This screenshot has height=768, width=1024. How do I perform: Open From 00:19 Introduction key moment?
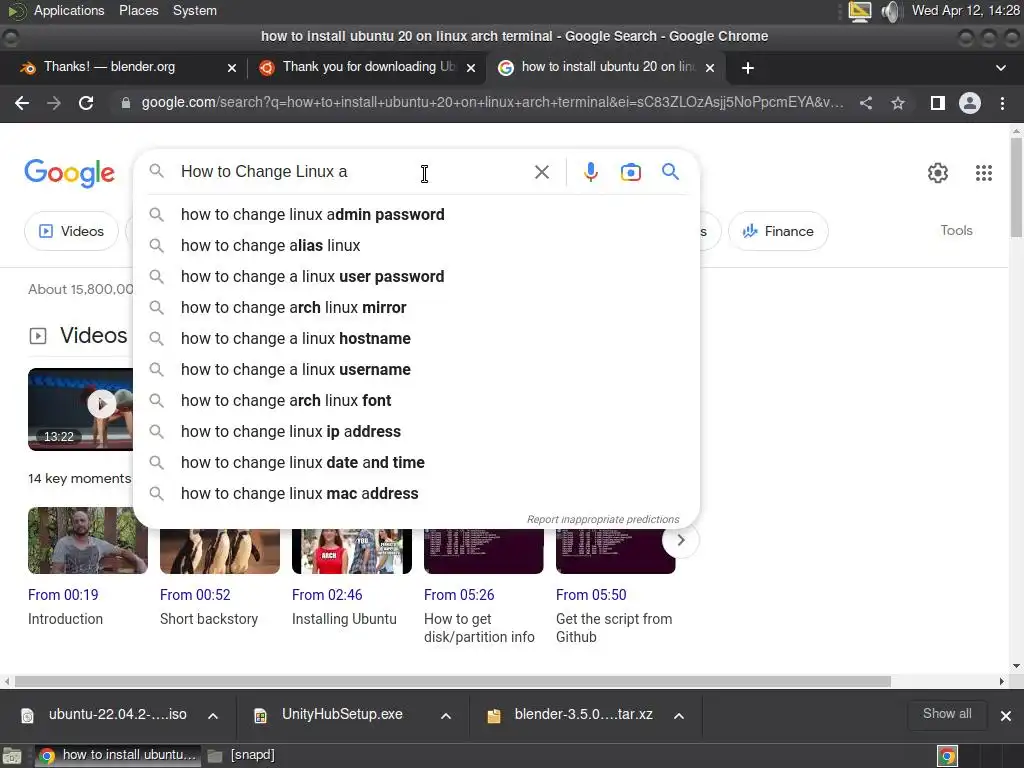tap(88, 567)
